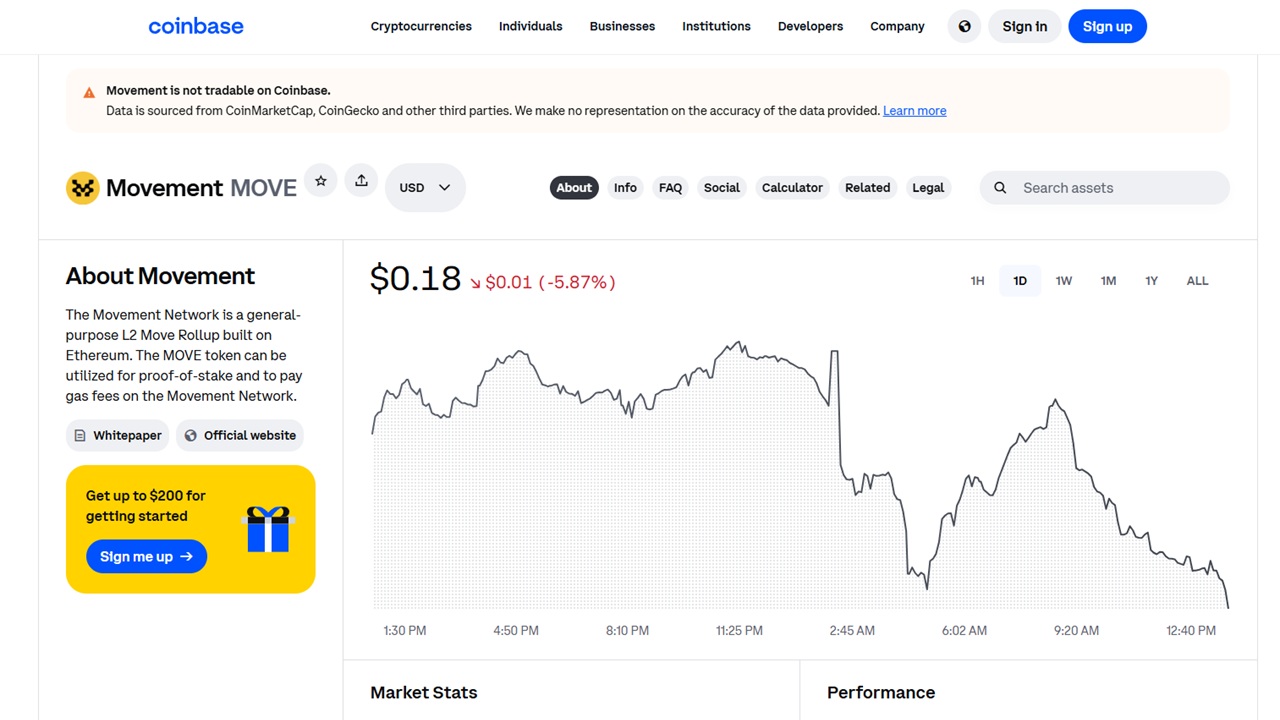Open the Company menu

897,26
